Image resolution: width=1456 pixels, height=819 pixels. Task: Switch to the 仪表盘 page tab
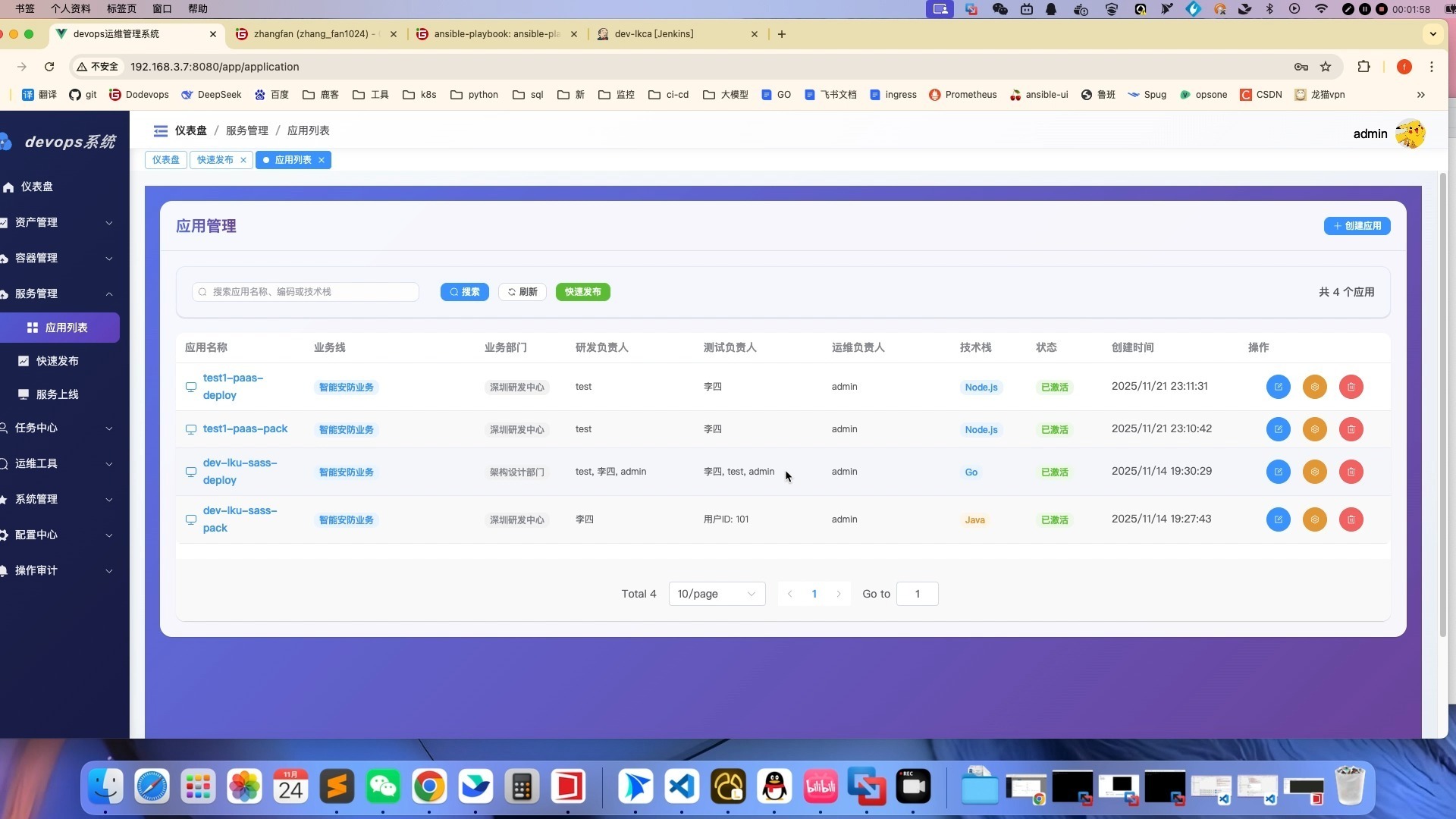(166, 160)
